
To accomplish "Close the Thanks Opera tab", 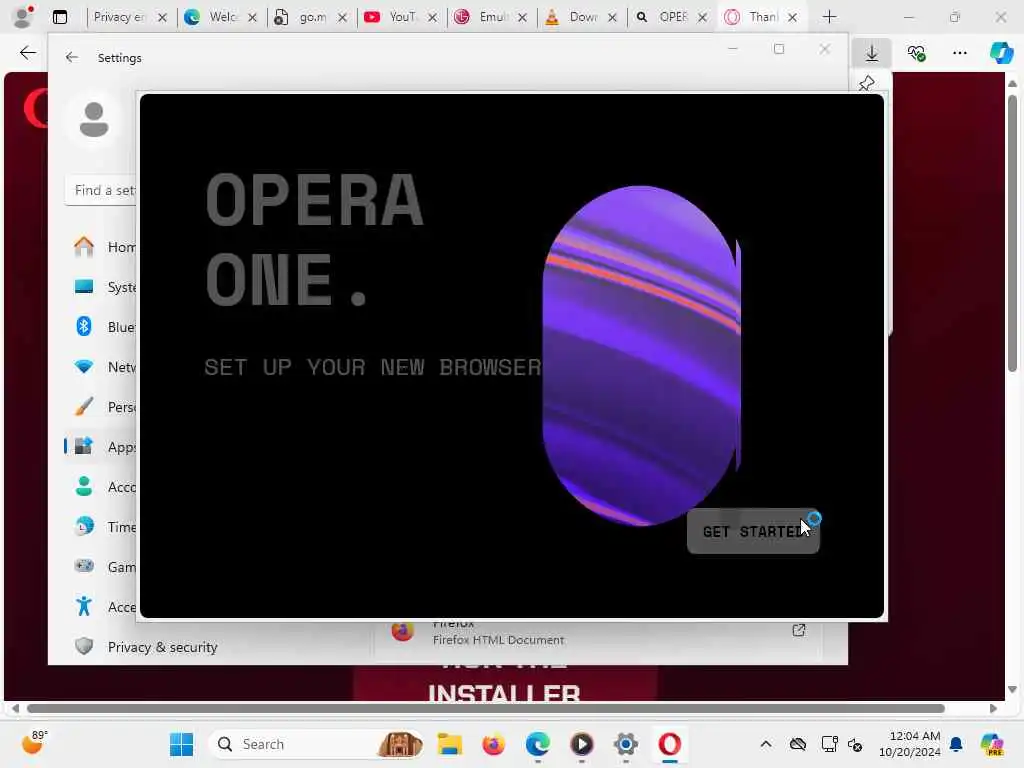I will click(x=792, y=18).
